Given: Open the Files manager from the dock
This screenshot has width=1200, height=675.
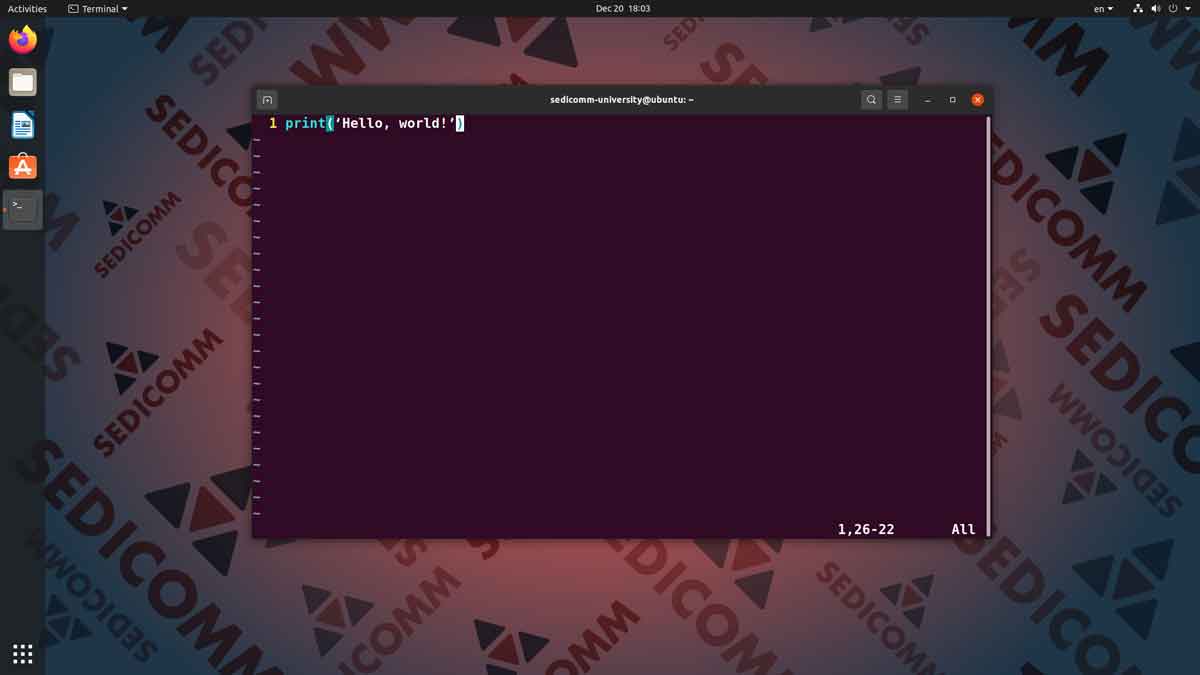Looking at the screenshot, I should [22, 82].
